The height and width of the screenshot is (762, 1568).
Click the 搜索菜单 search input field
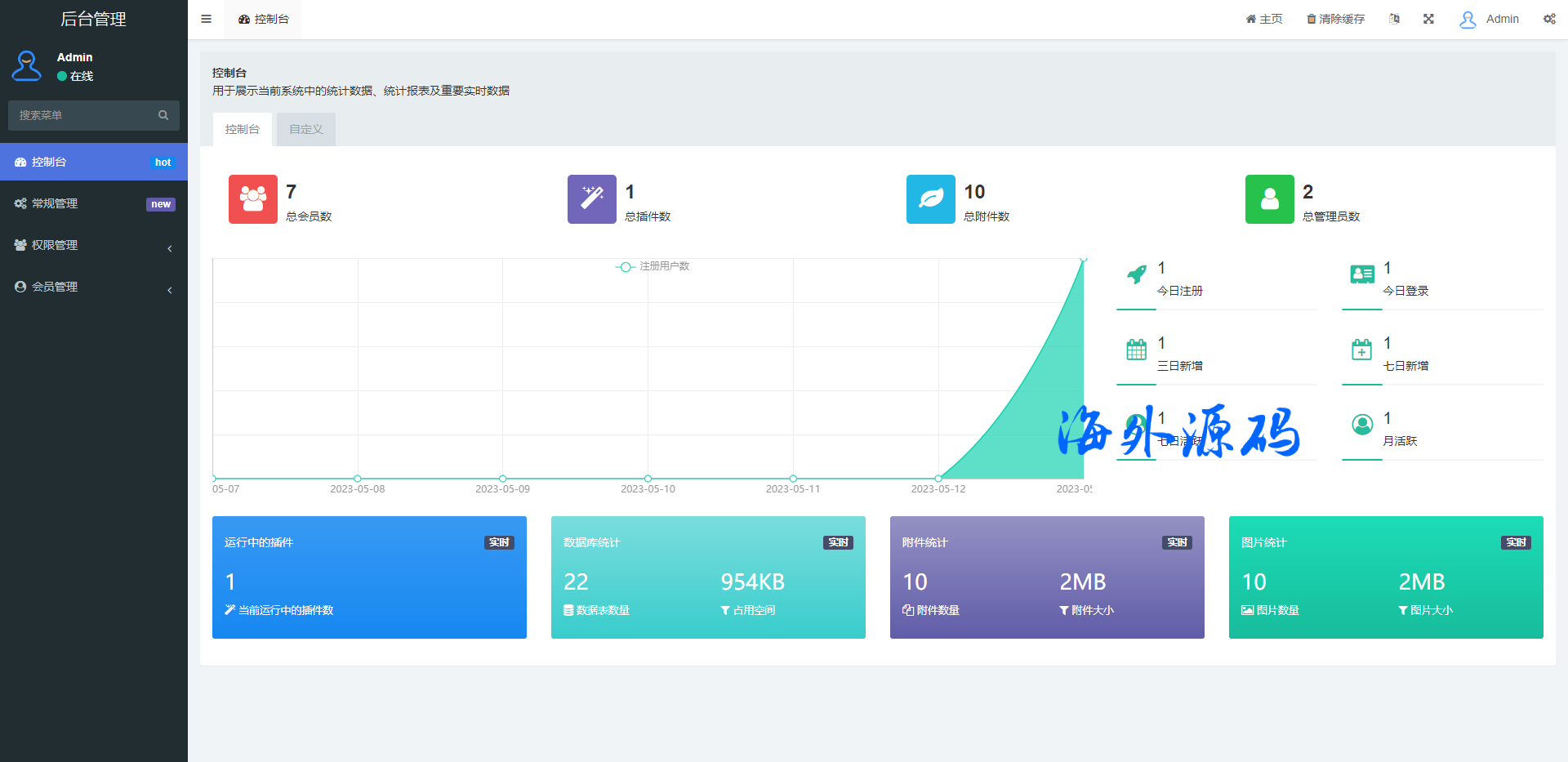click(82, 115)
